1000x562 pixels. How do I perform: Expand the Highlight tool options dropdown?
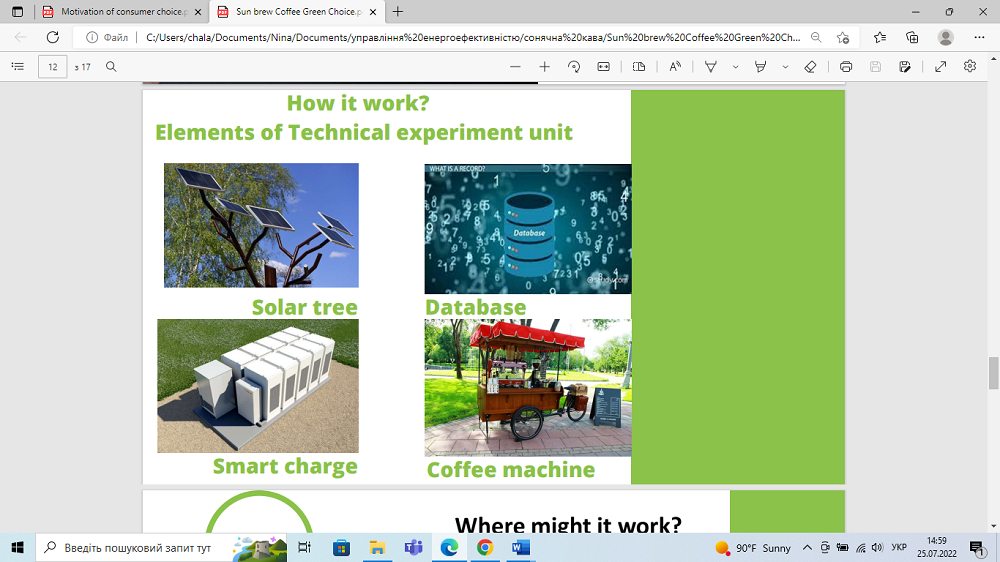tap(785, 67)
